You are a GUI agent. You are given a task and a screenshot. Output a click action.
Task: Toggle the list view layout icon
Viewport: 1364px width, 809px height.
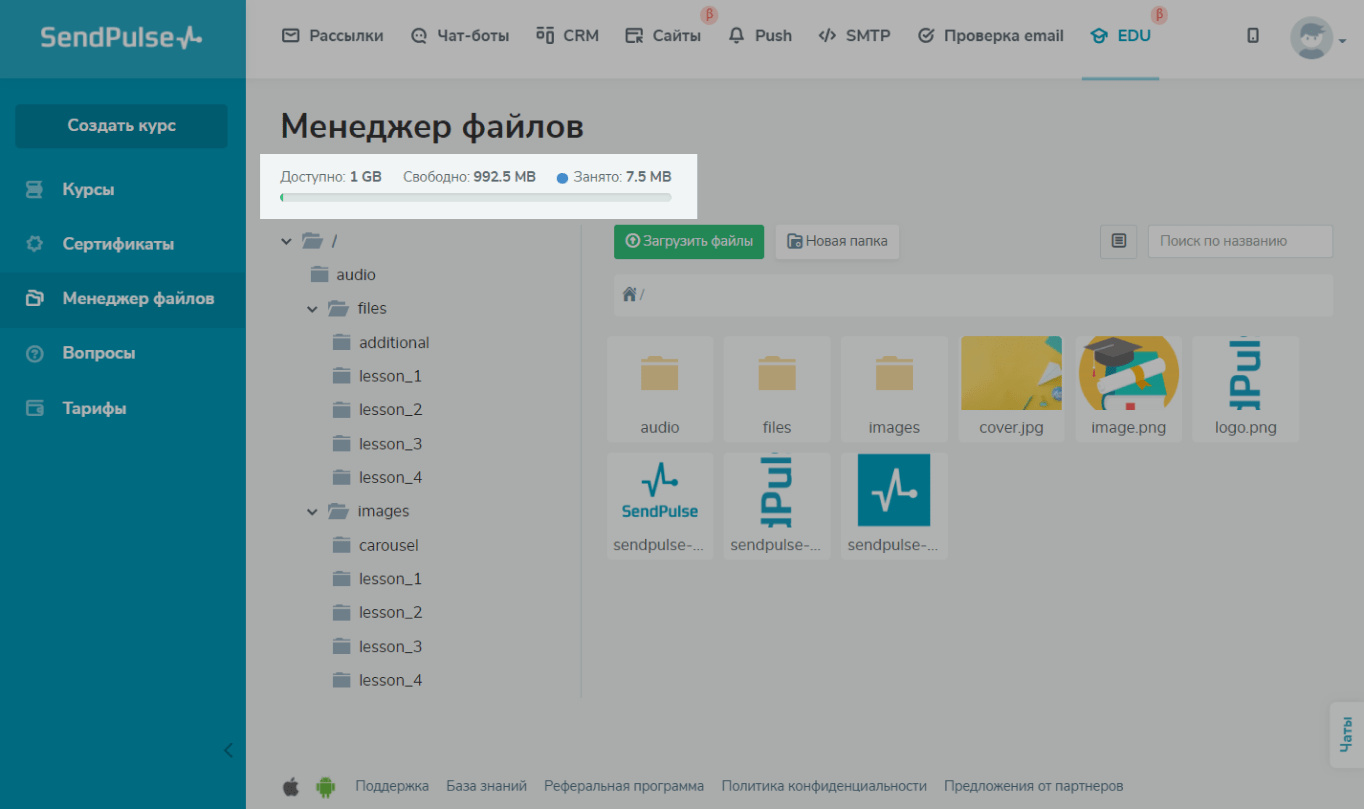(x=1119, y=241)
